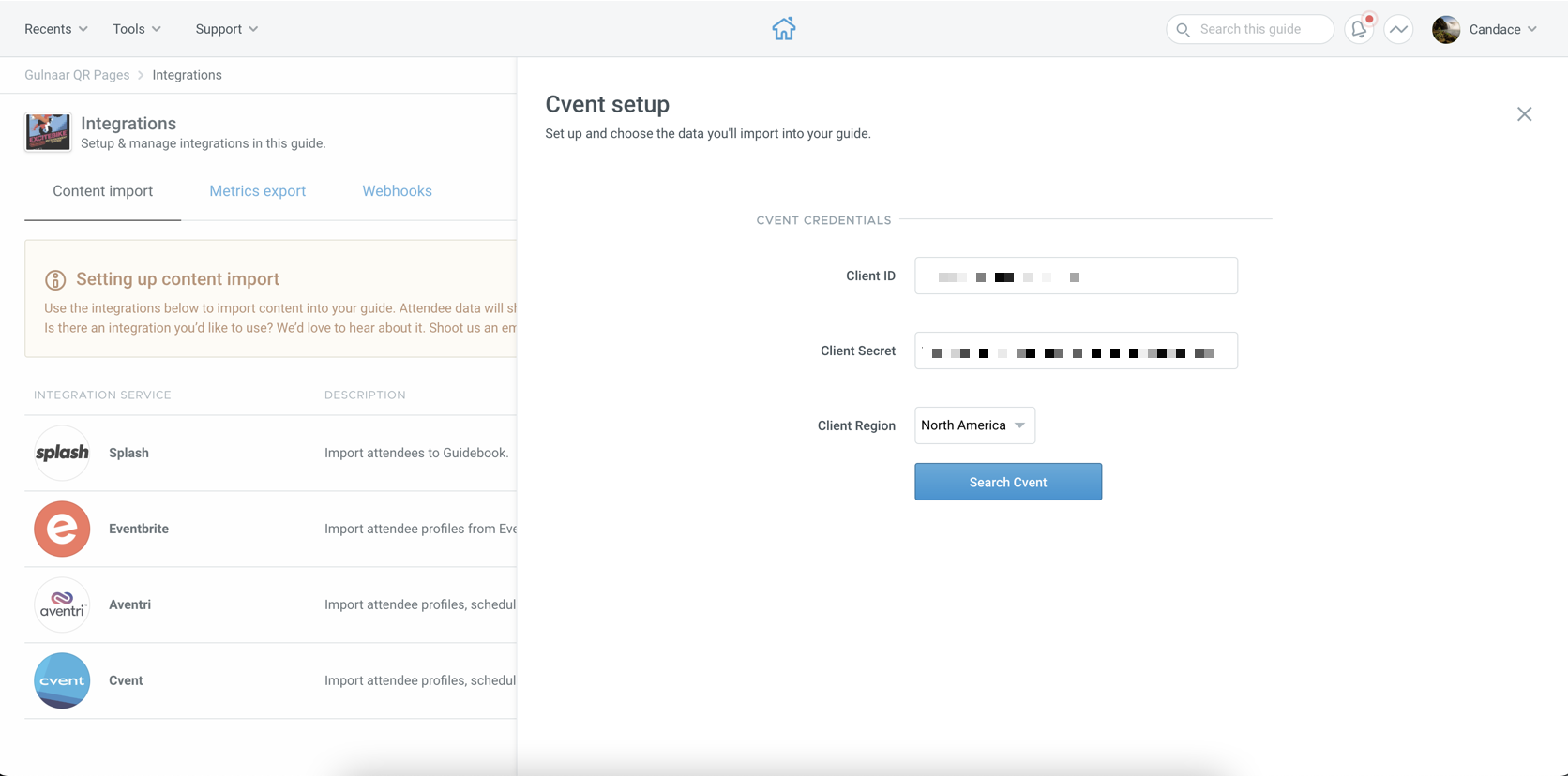
Task: Focus the Client Secret field
Action: (1076, 351)
